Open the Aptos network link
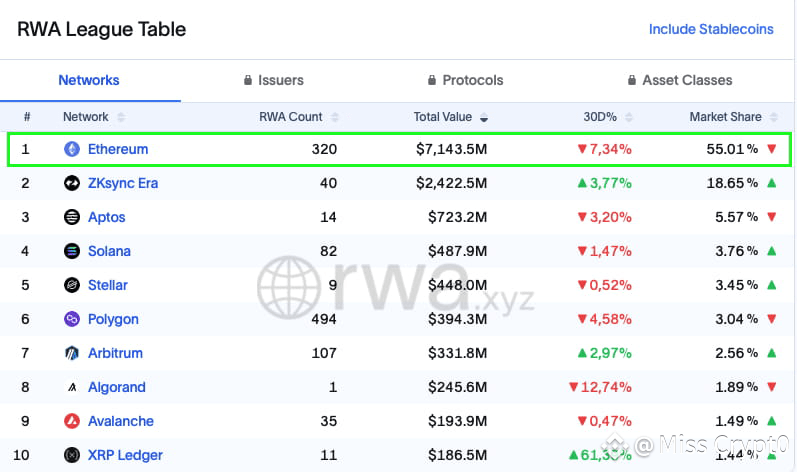This screenshot has width=797, height=472. click(x=106, y=217)
